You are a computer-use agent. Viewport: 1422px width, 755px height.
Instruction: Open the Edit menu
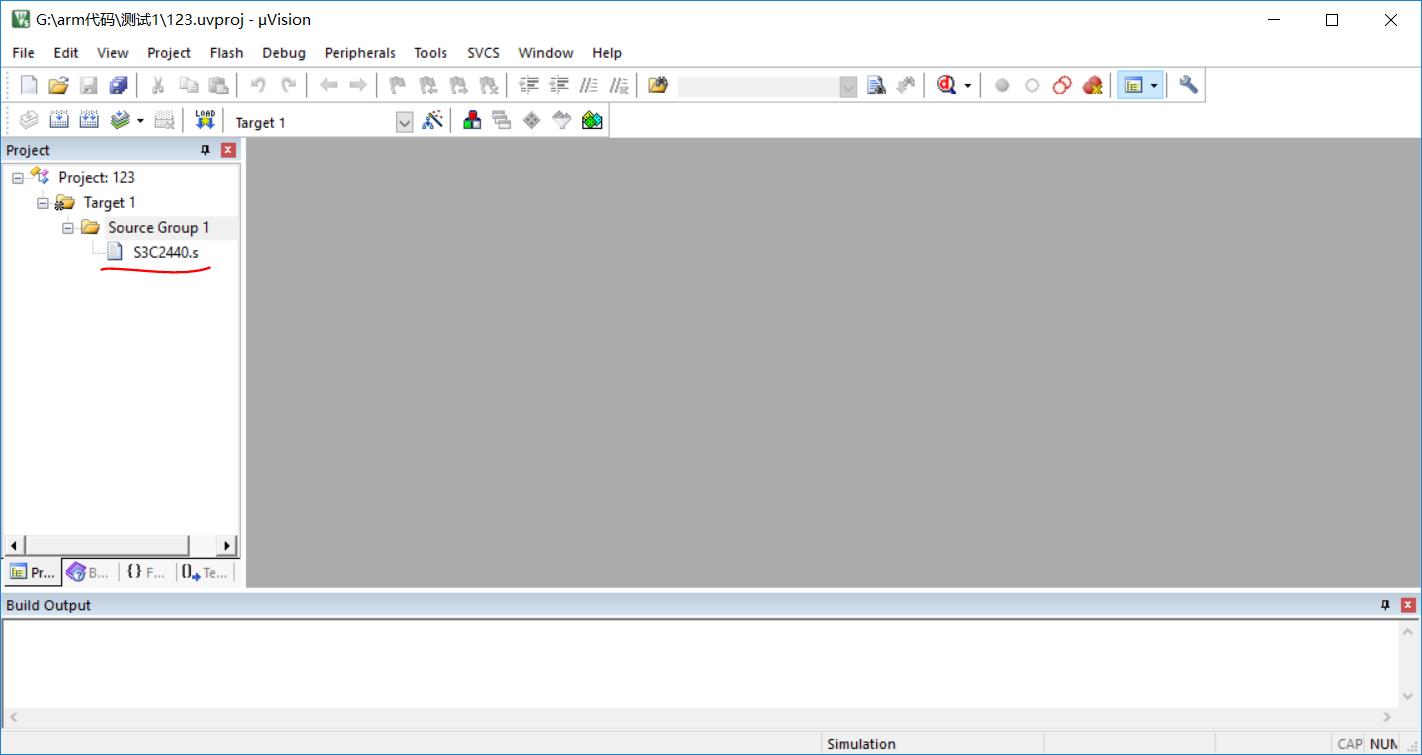[x=66, y=53]
